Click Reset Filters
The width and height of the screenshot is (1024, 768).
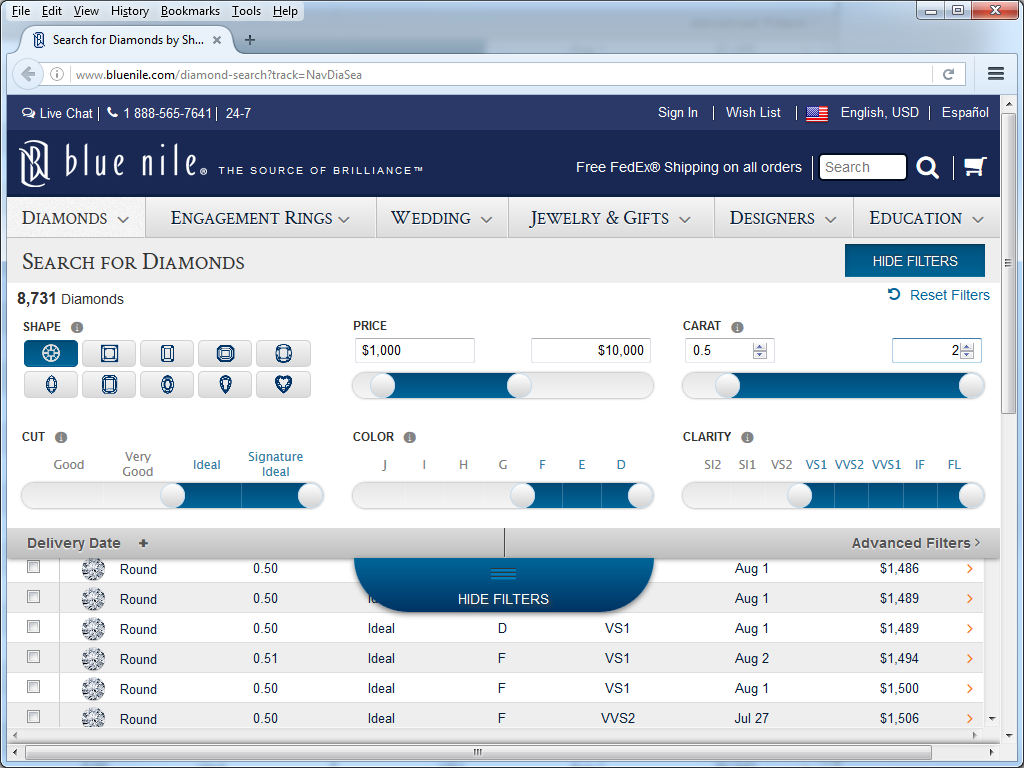tap(938, 295)
